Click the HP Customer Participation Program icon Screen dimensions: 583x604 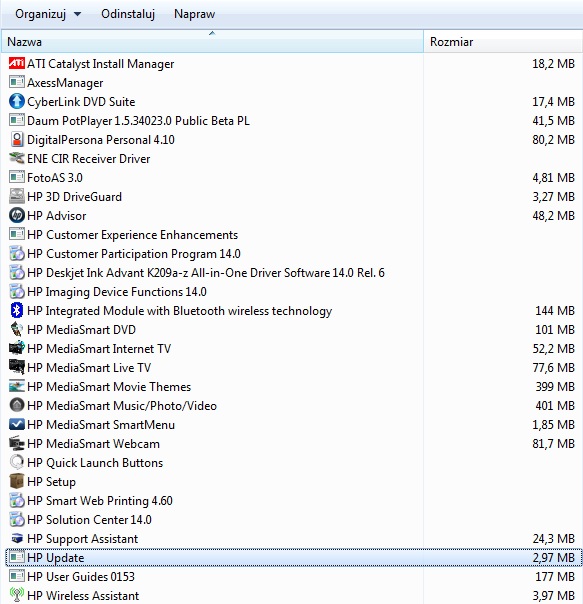(17, 253)
